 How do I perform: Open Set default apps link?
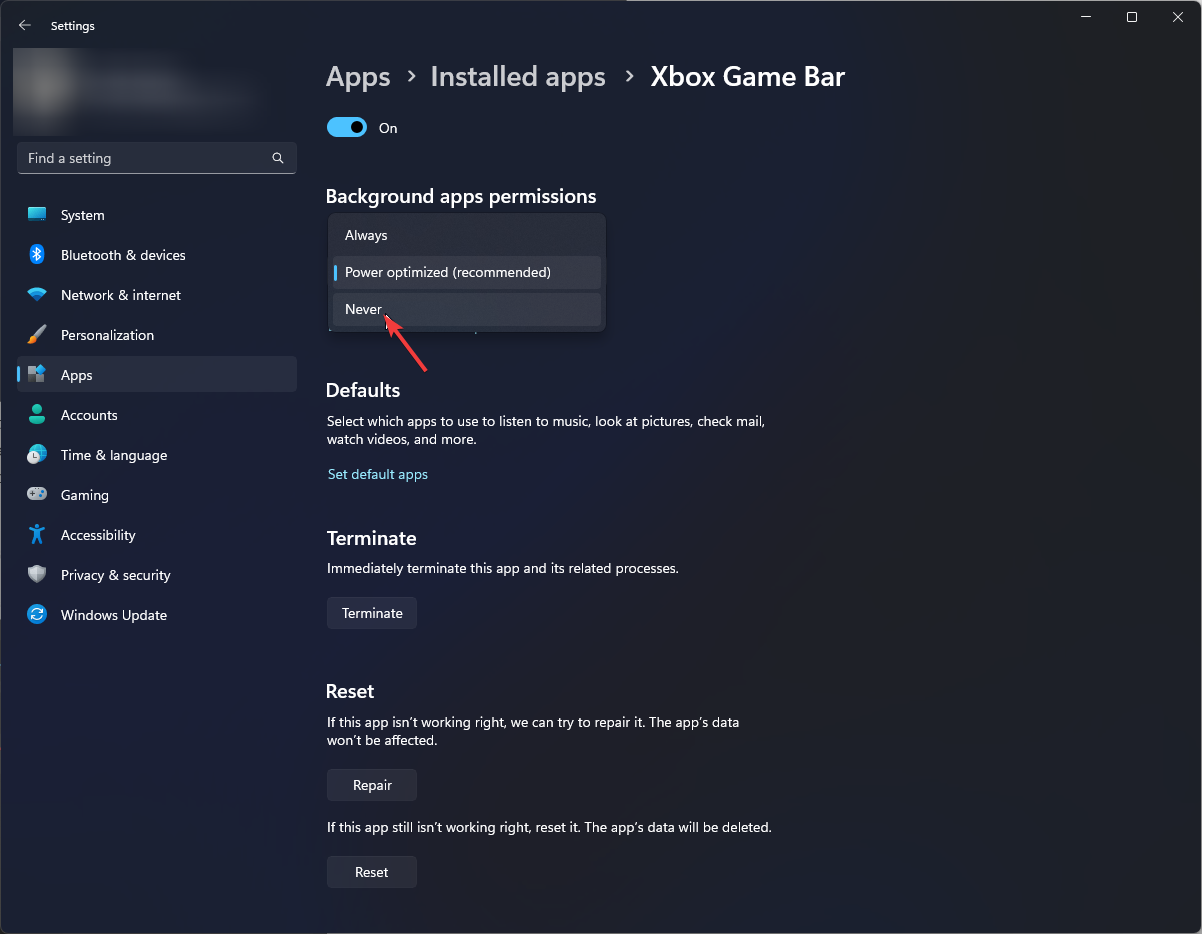point(378,474)
